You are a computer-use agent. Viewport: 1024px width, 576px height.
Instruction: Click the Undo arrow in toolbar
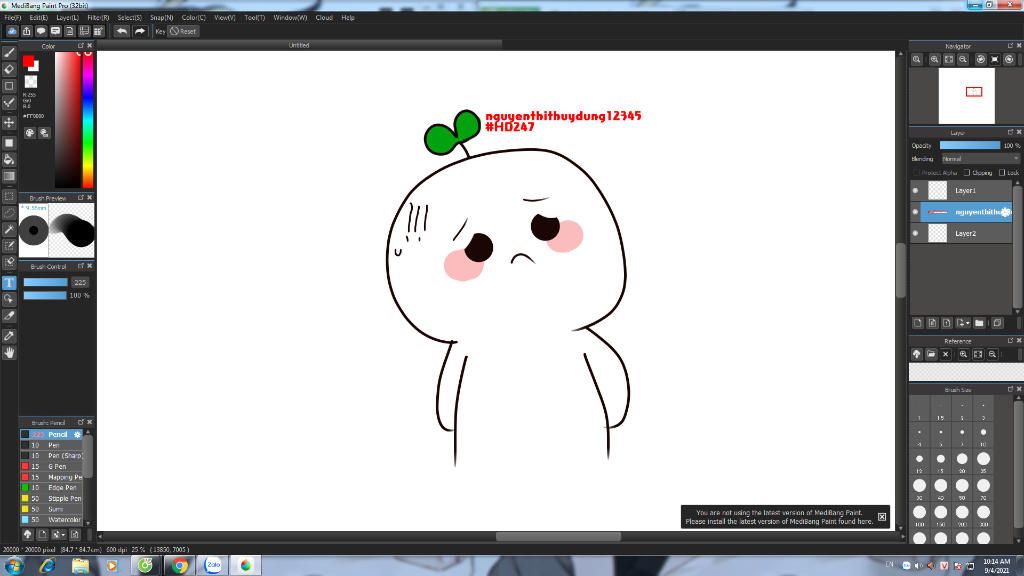pyautogui.click(x=121, y=31)
